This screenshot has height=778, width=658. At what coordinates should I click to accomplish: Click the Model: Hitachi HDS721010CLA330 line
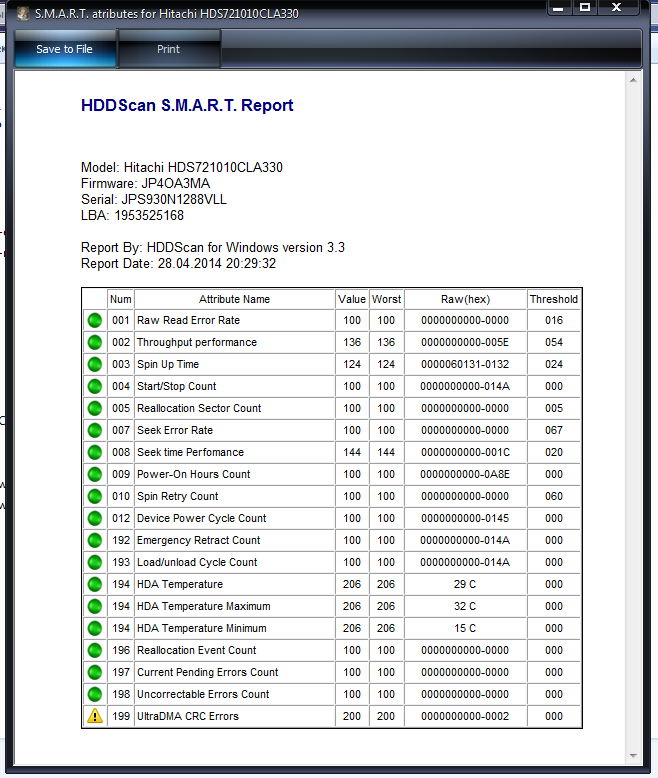[182, 167]
